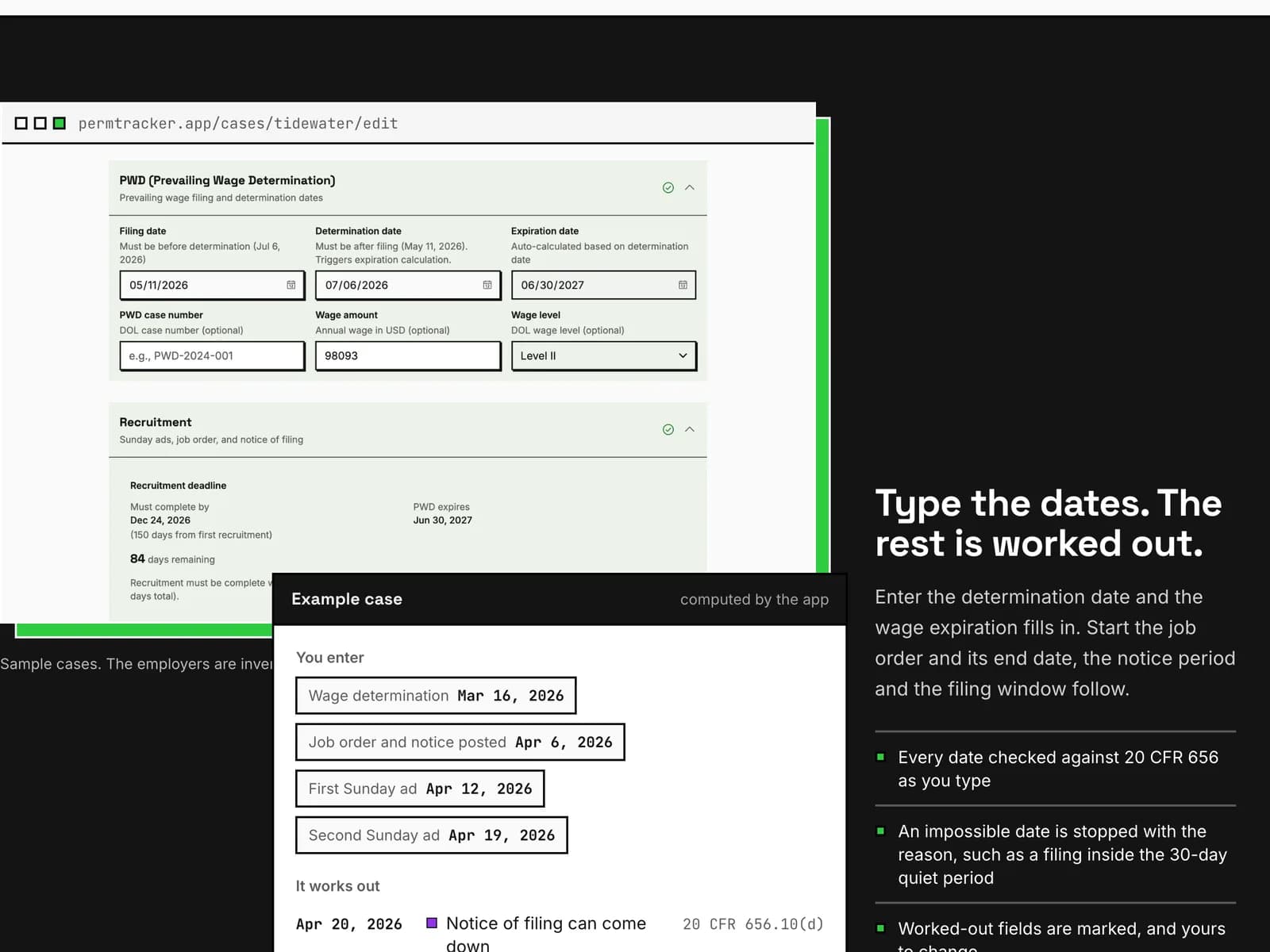This screenshot has height=952, width=1270.
Task: Click the 'Dec 24, 2026' recruitment deadline date
Action: (x=160, y=520)
